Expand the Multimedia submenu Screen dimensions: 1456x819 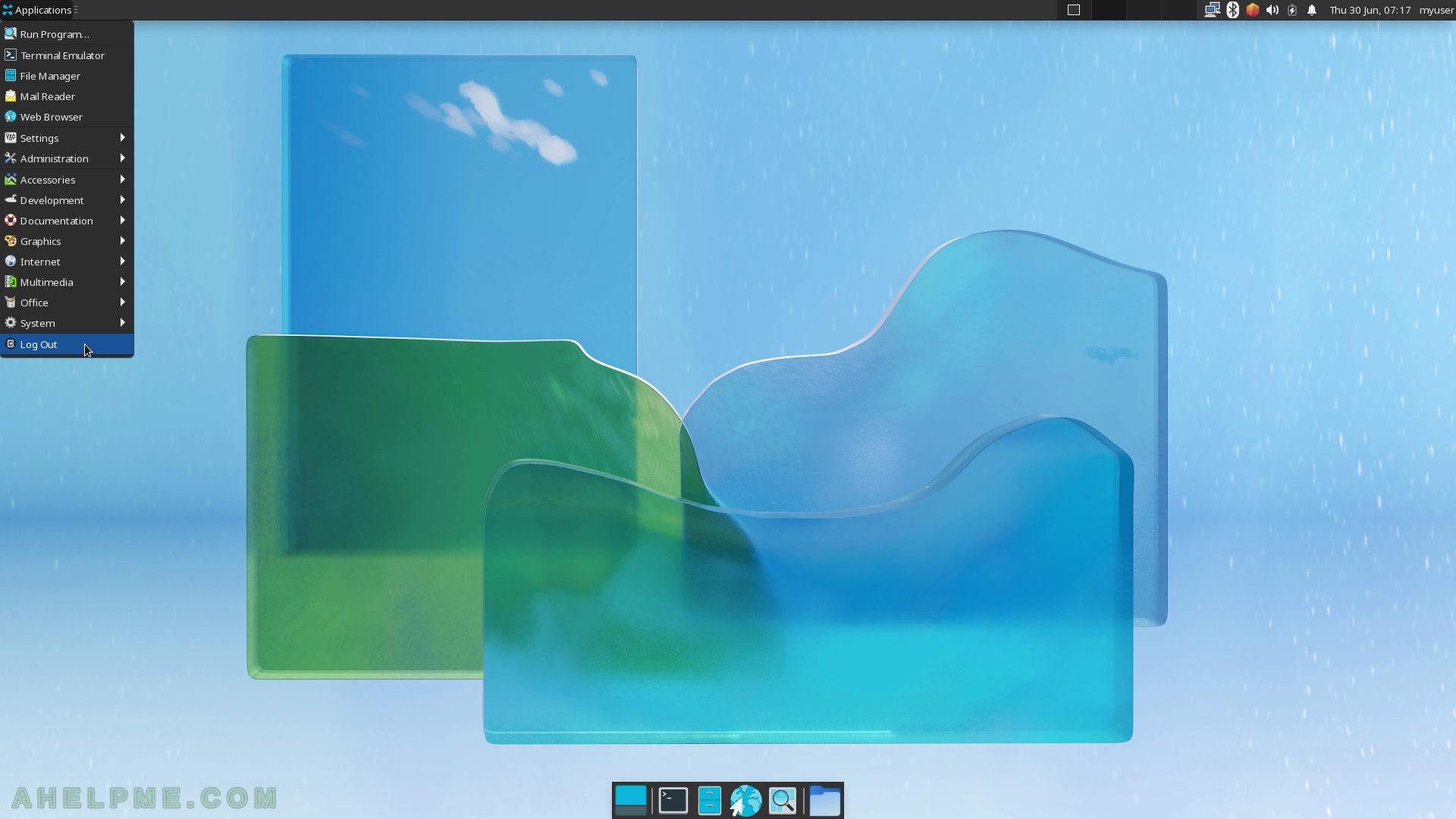tap(67, 282)
